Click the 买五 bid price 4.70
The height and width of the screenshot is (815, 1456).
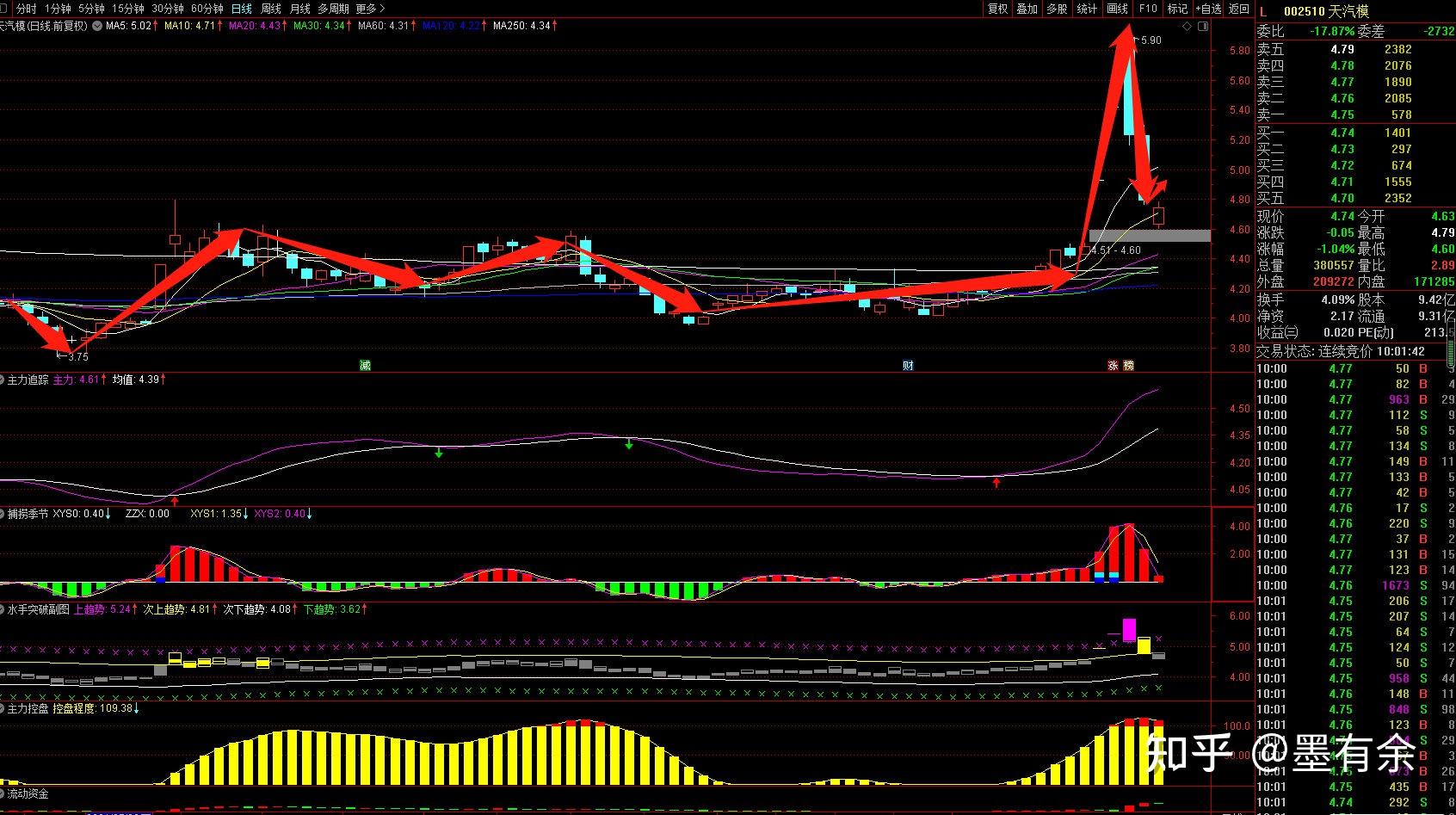coord(1342,198)
